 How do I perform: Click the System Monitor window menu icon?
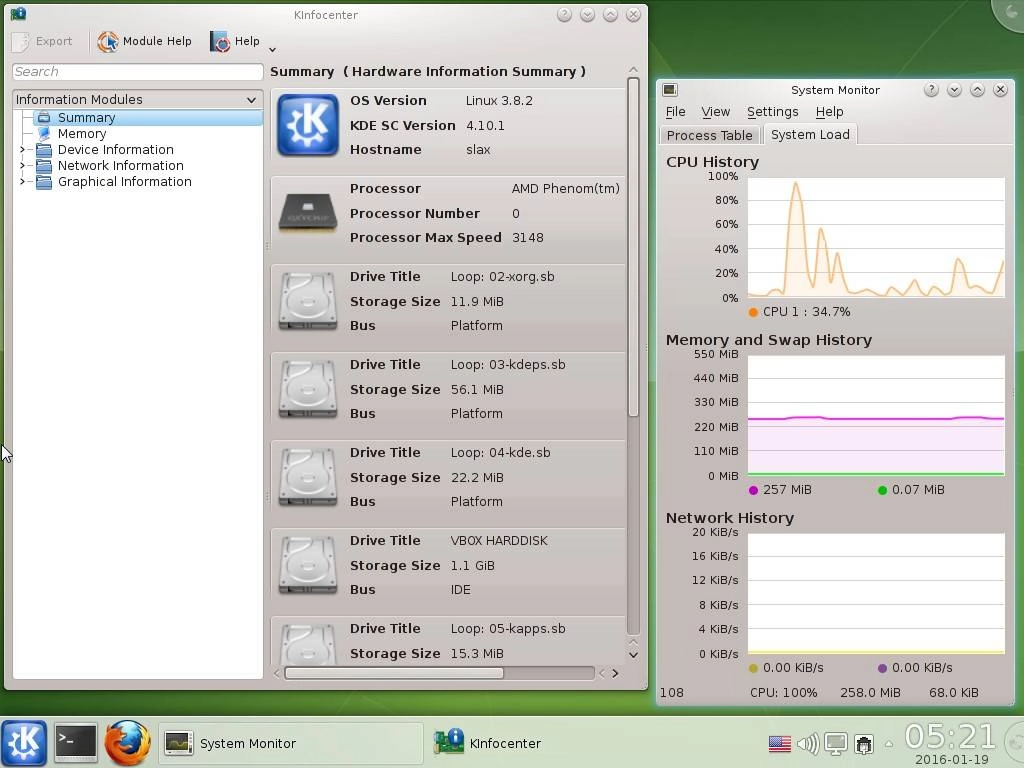click(669, 90)
